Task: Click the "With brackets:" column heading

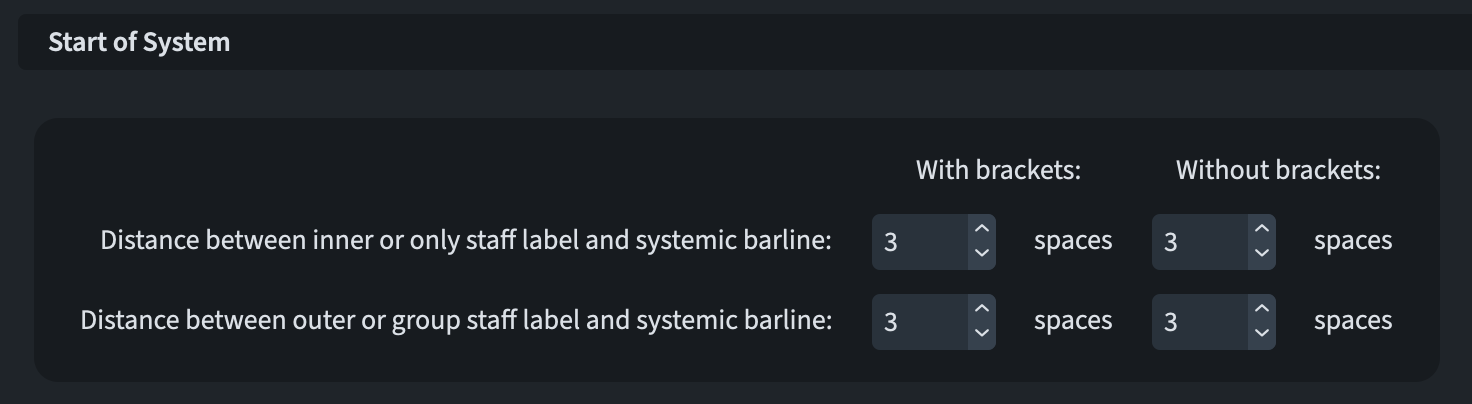Action: [998, 170]
